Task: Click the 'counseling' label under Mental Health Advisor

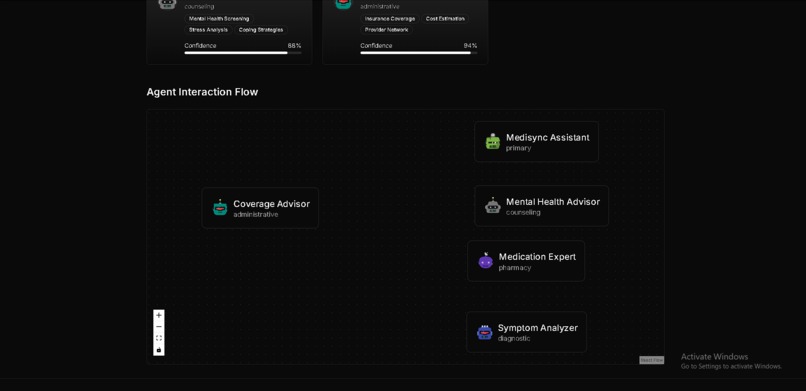Action: coord(523,212)
